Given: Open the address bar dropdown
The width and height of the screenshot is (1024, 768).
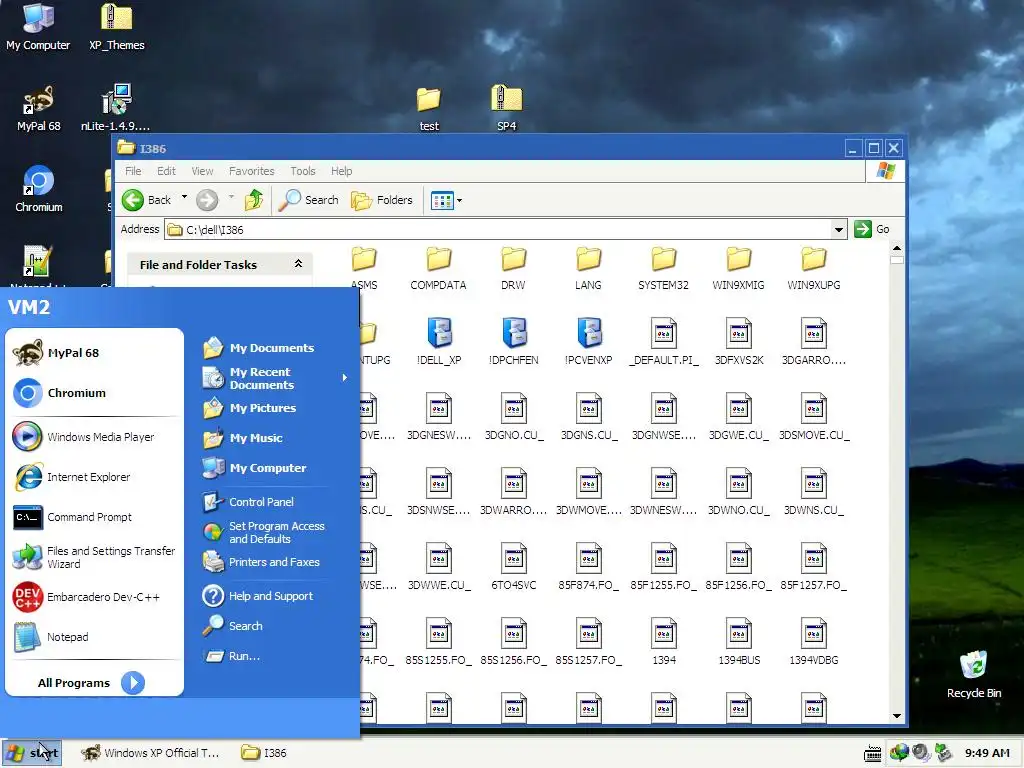Looking at the screenshot, I should point(839,230).
